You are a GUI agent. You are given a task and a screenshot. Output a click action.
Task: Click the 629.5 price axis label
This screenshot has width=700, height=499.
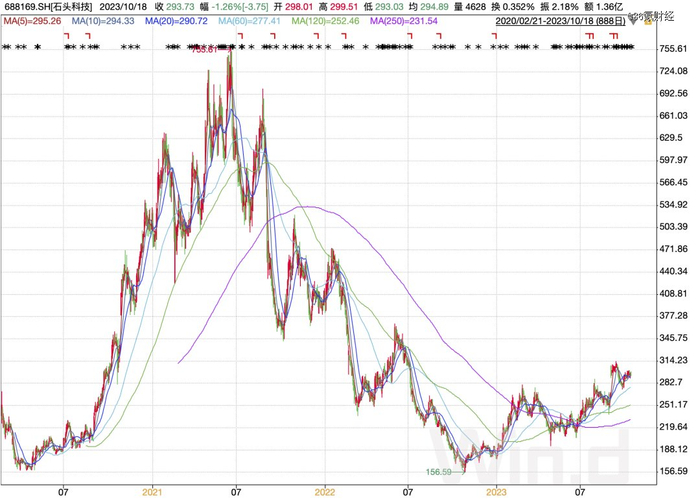point(671,137)
